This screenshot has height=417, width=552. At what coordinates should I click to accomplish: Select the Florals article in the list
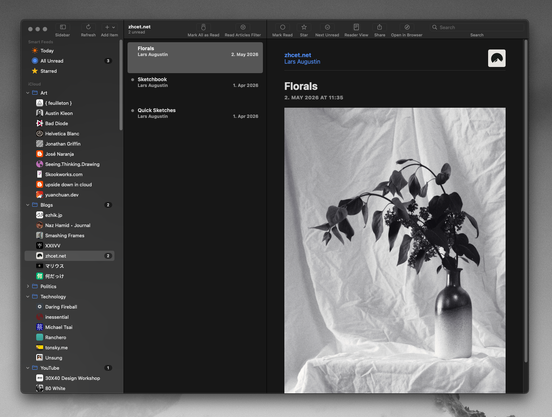195,58
